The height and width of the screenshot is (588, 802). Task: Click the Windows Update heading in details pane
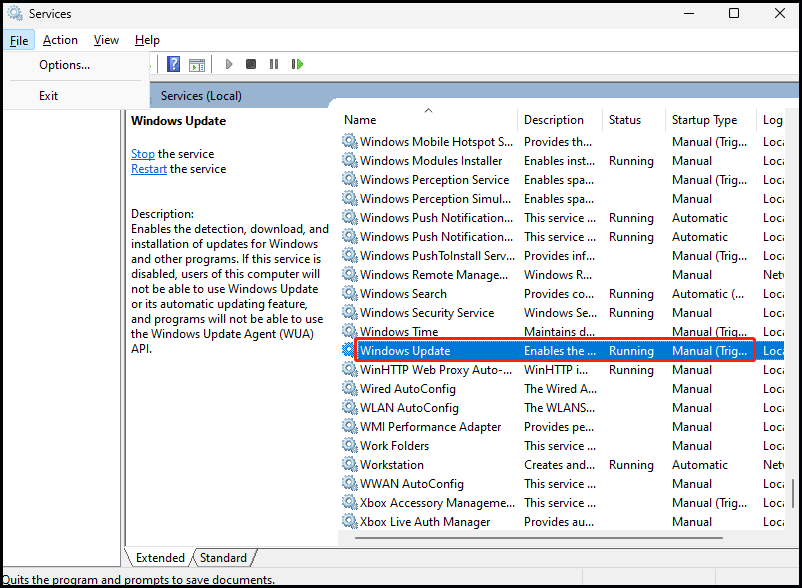179,121
